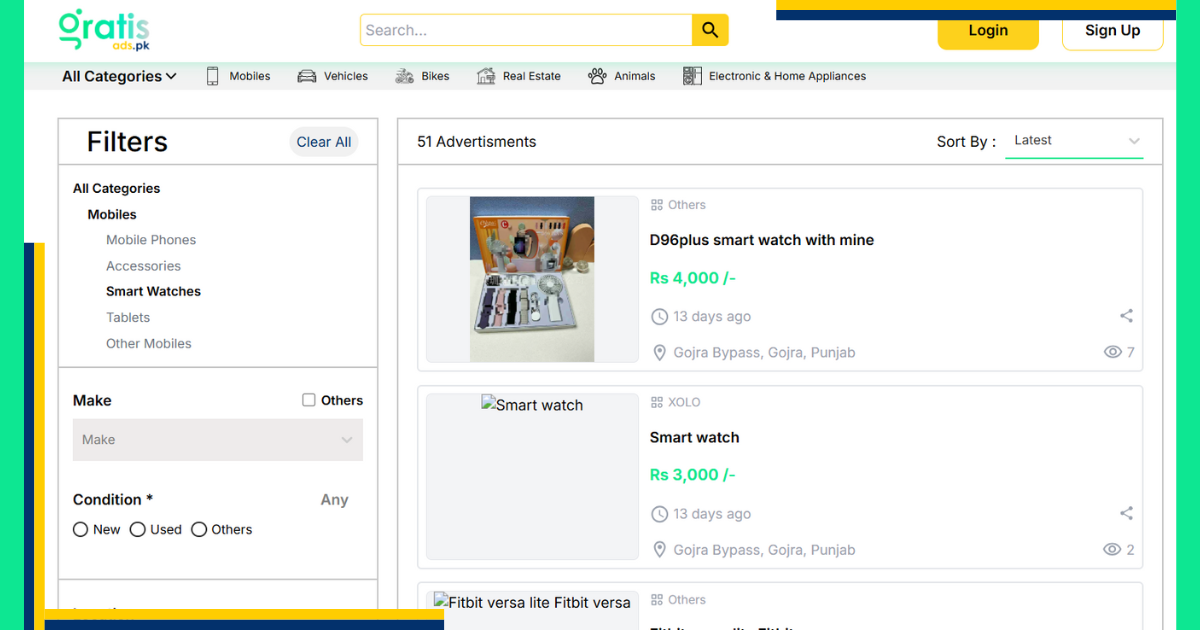The width and height of the screenshot is (1200, 630).
Task: Select Tablets subcategory
Action: click(x=128, y=318)
